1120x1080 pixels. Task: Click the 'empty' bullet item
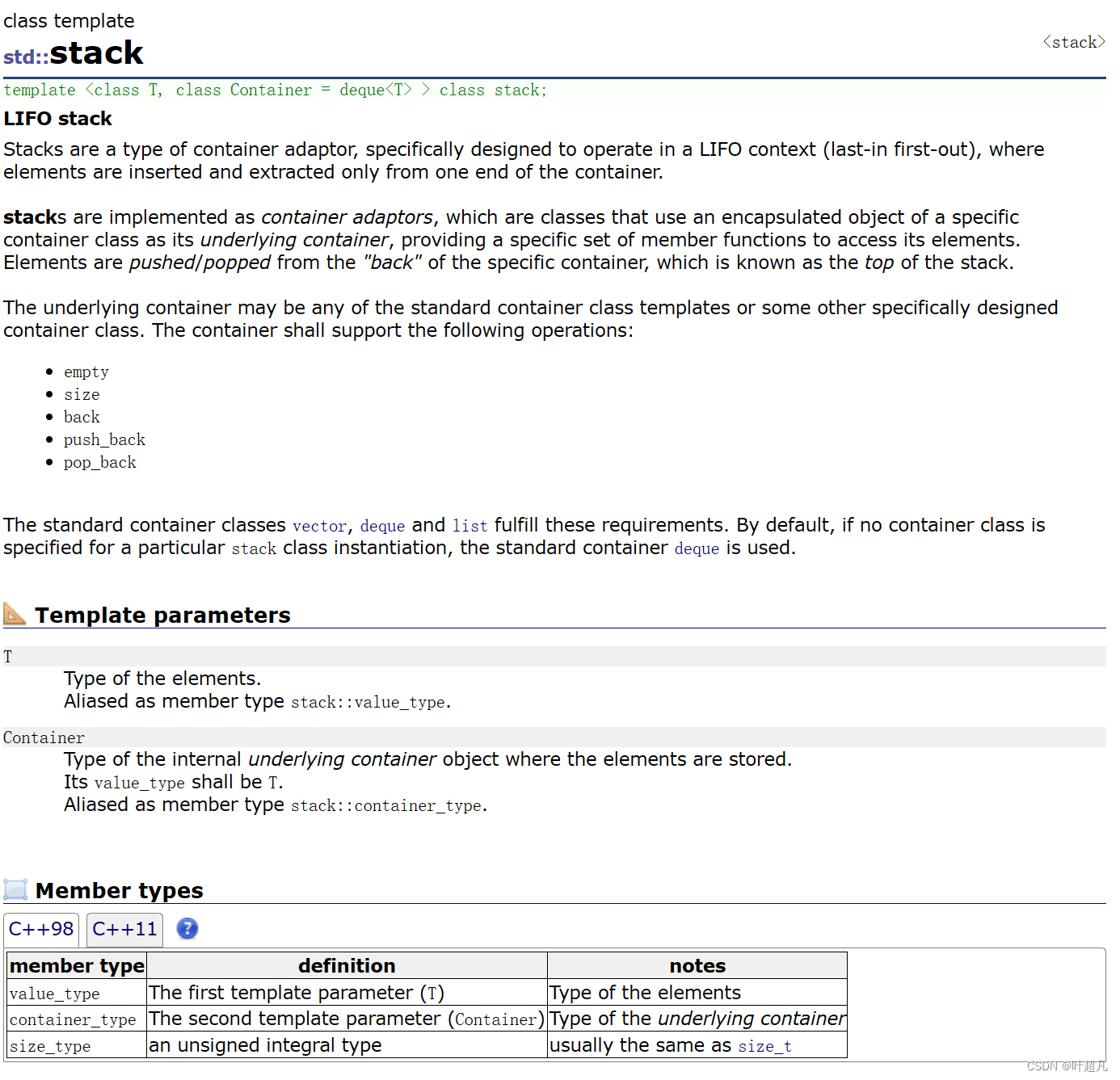click(x=86, y=372)
